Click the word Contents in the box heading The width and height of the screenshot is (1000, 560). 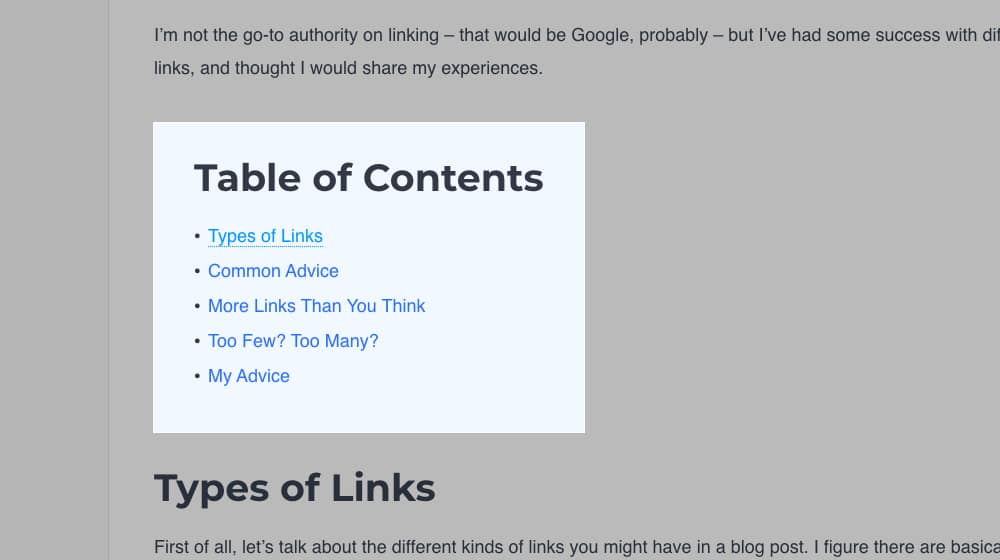tap(453, 178)
